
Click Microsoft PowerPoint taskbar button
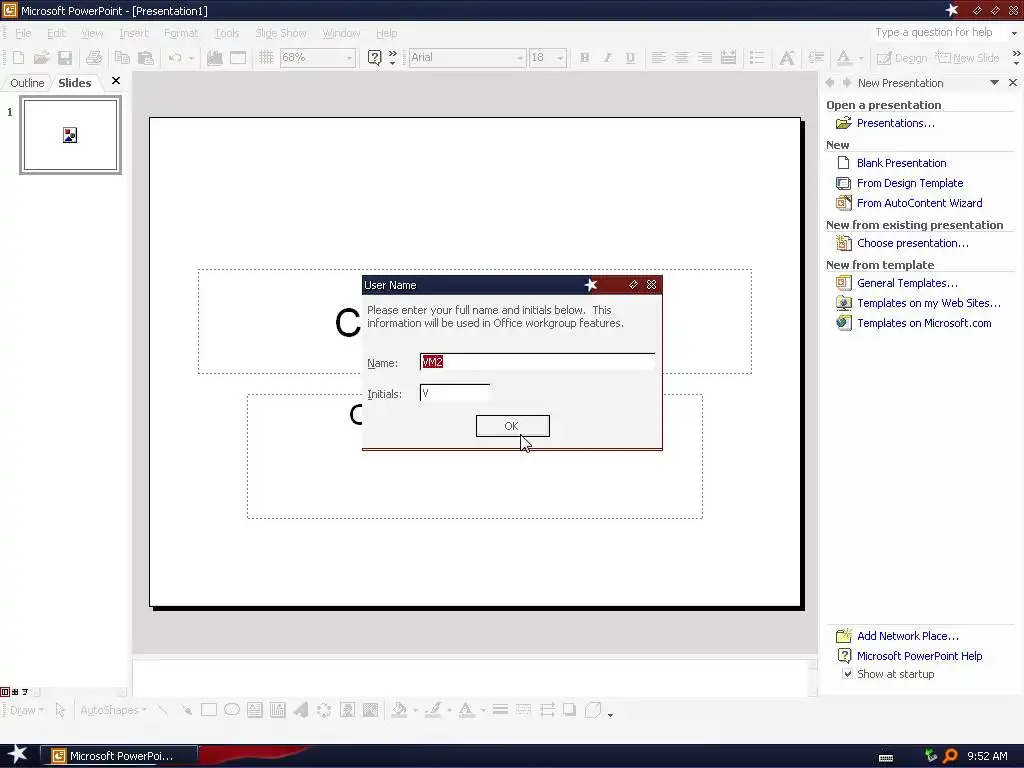tap(119, 756)
